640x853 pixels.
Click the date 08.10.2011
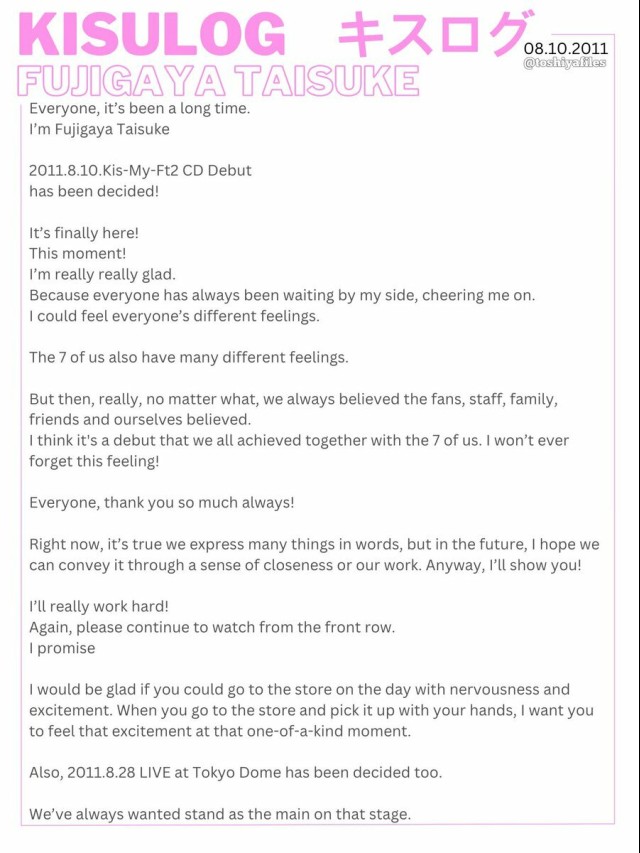pos(565,48)
